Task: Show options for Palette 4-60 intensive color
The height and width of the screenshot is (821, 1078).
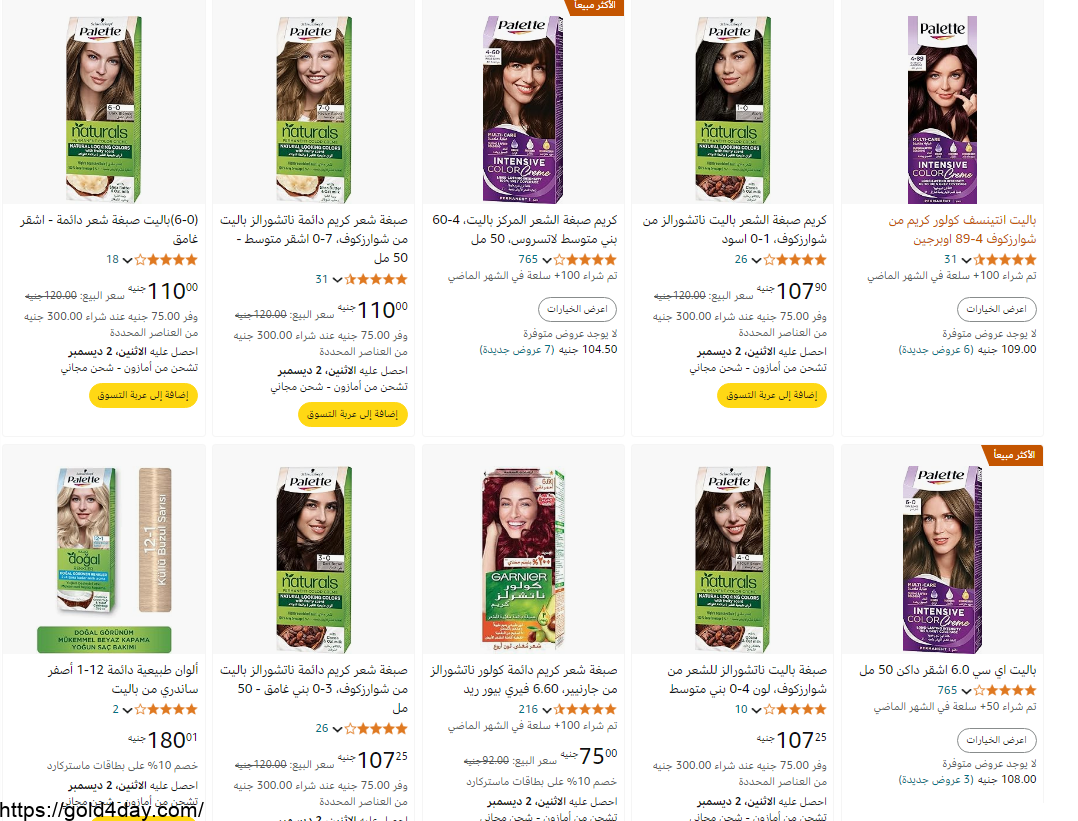Action: (578, 309)
